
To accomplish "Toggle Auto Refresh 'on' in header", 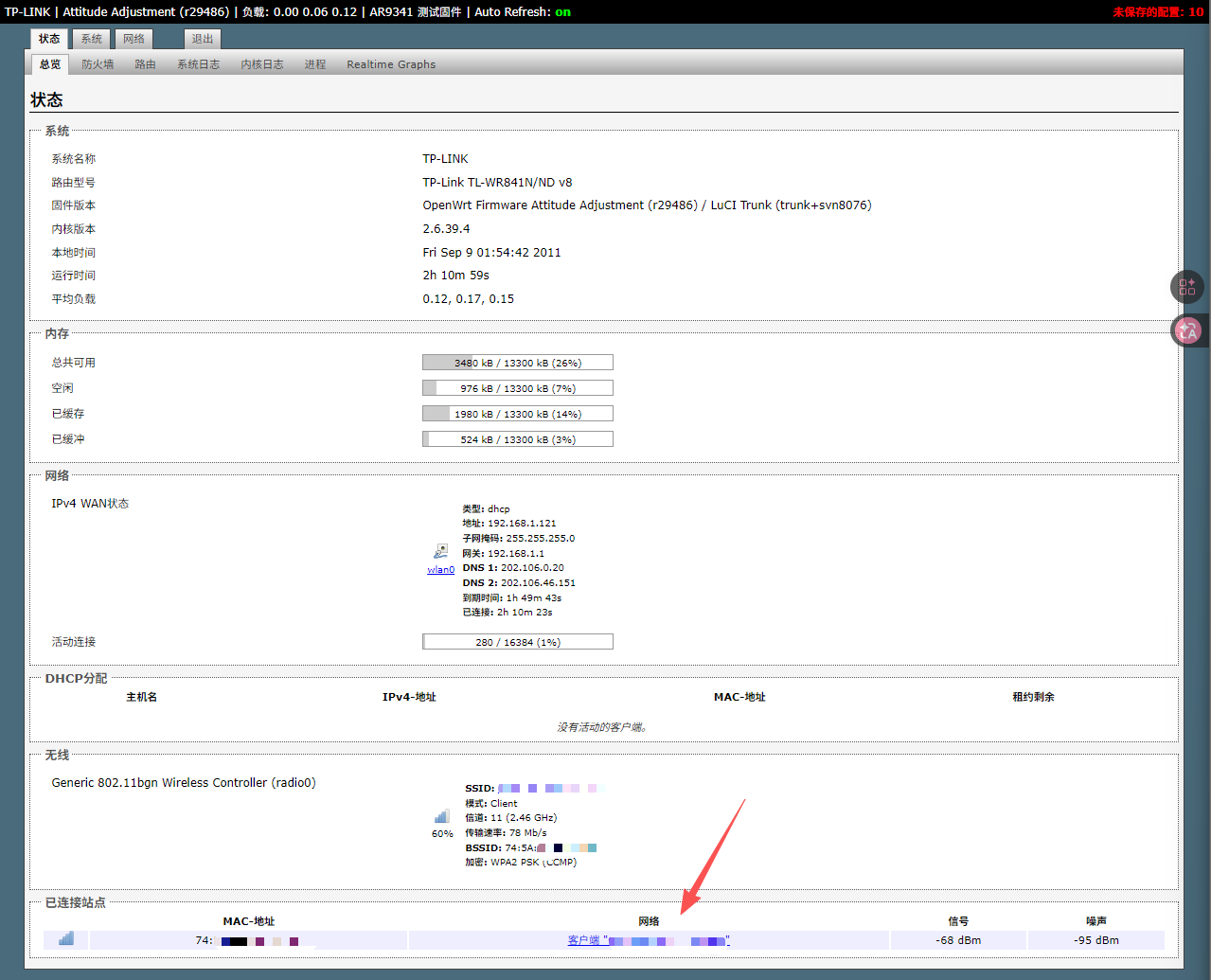I will pos(563,12).
